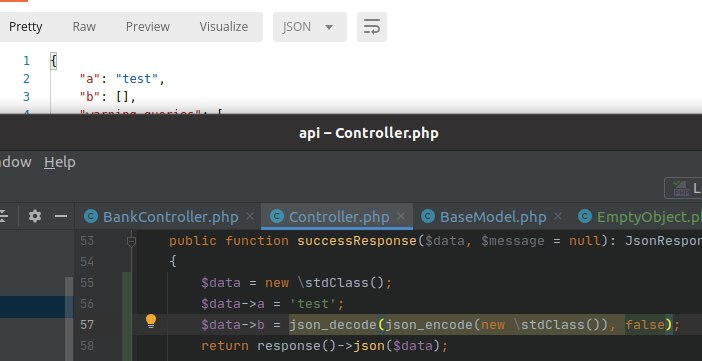The height and width of the screenshot is (361, 702).
Task: Open the BankController.php editor tab
Action: coord(171,217)
